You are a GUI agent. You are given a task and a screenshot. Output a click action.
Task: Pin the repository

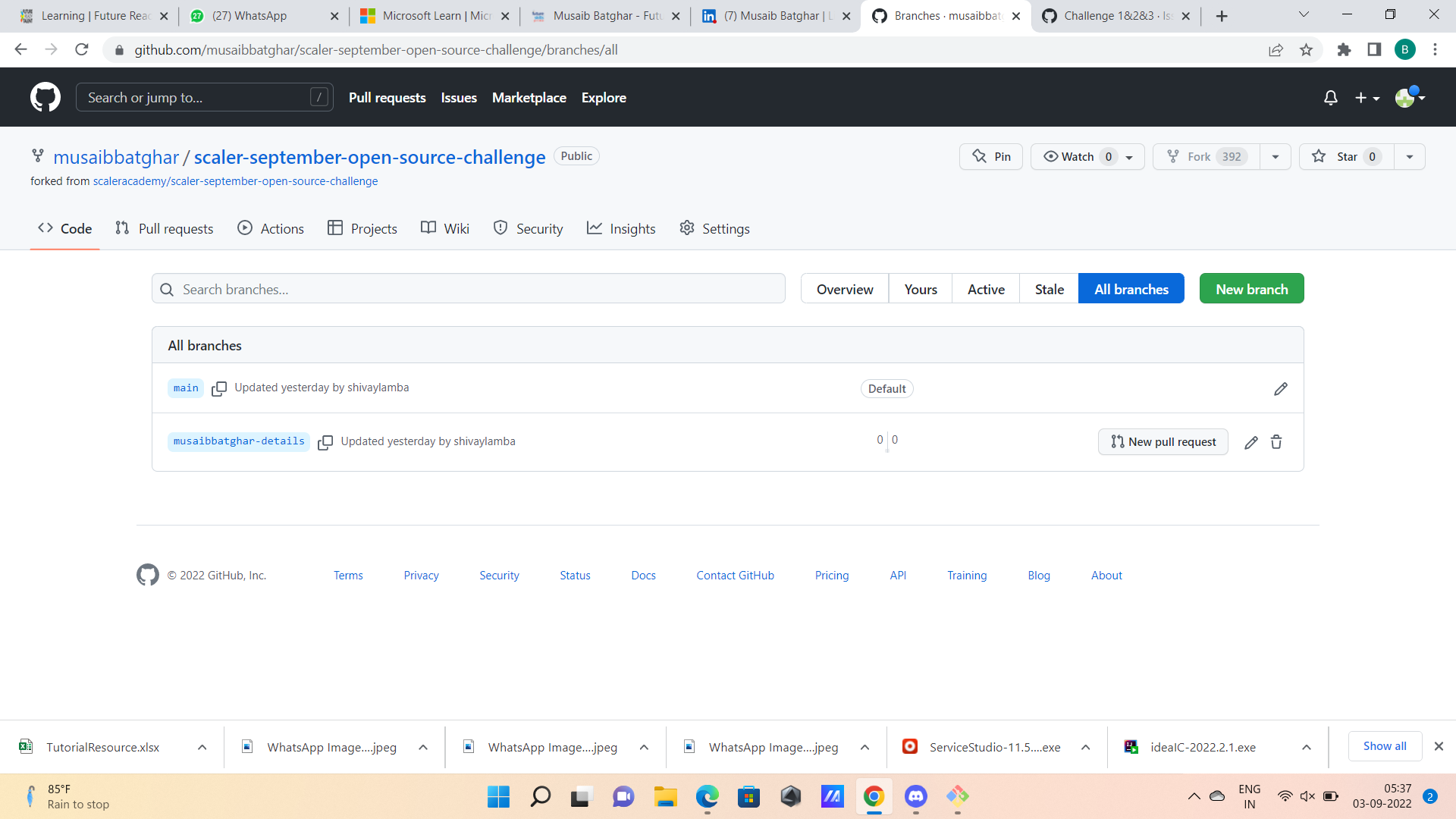(990, 156)
